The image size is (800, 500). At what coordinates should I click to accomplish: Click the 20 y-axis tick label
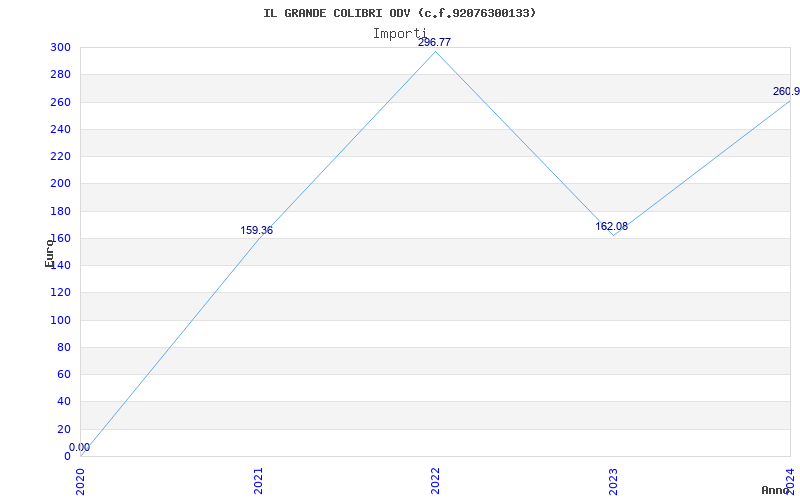click(x=64, y=429)
